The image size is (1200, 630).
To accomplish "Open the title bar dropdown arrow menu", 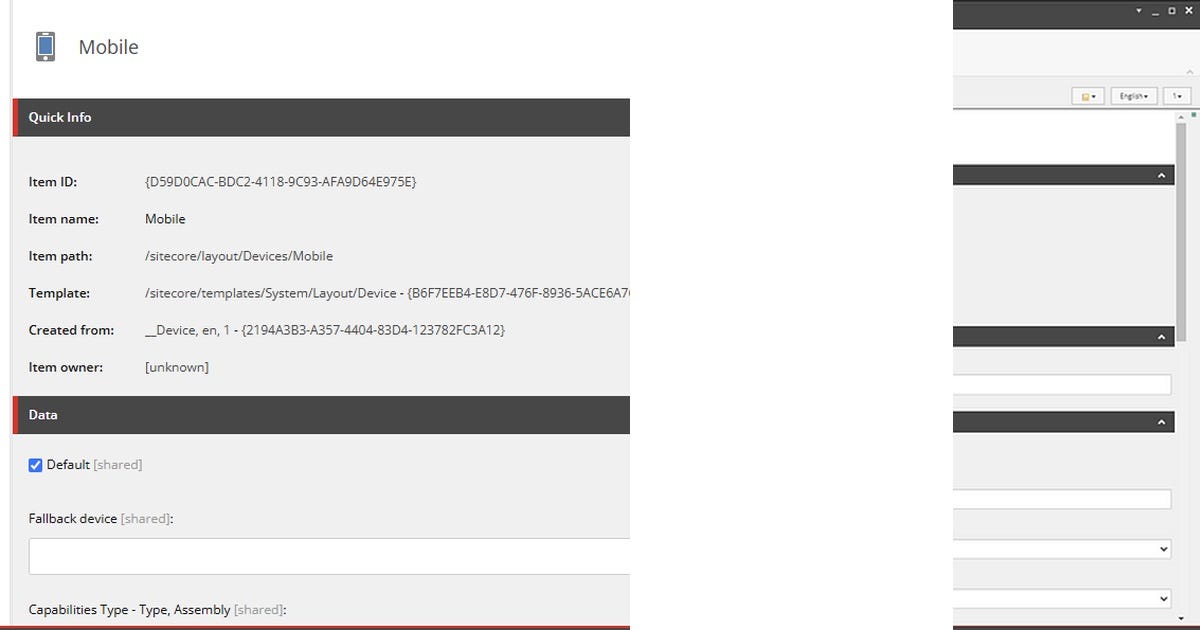I will click(1138, 11).
